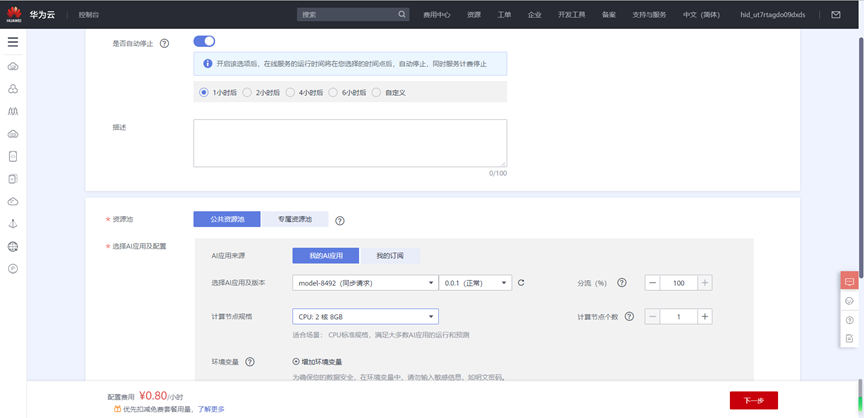Click the first cloud icon in the sidebar
The height and width of the screenshot is (418, 864).
[x=13, y=67]
